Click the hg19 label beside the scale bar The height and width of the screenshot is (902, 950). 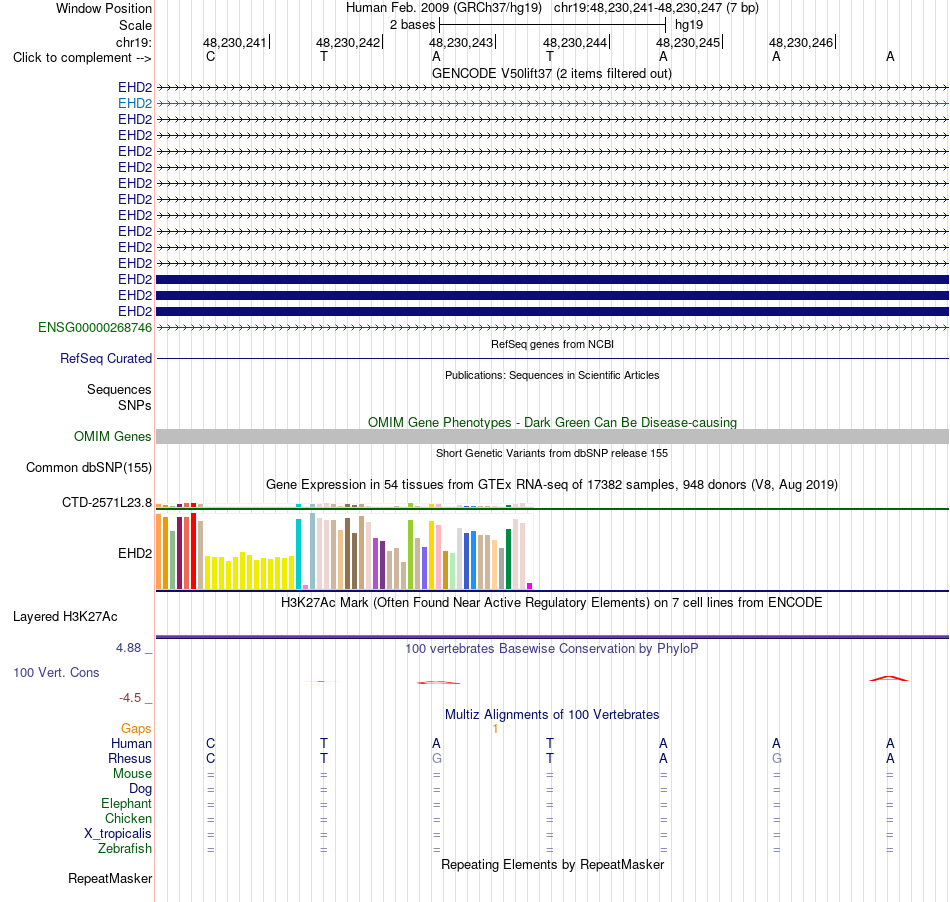[x=689, y=25]
